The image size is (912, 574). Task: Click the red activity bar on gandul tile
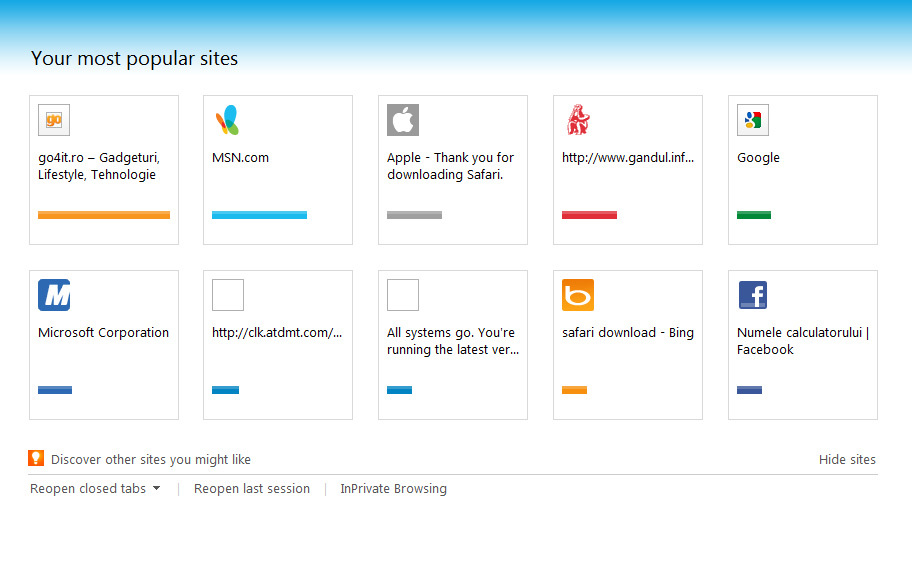589,215
